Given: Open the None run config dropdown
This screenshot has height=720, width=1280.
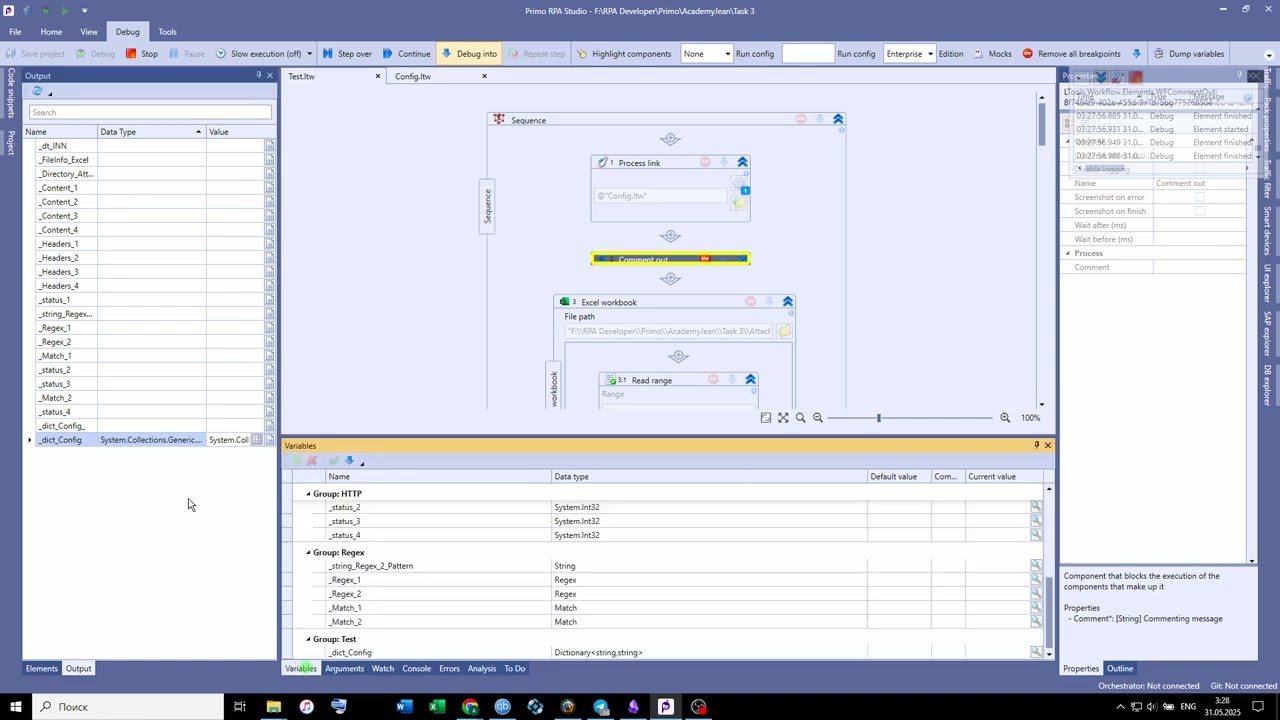Looking at the screenshot, I should tap(706, 54).
